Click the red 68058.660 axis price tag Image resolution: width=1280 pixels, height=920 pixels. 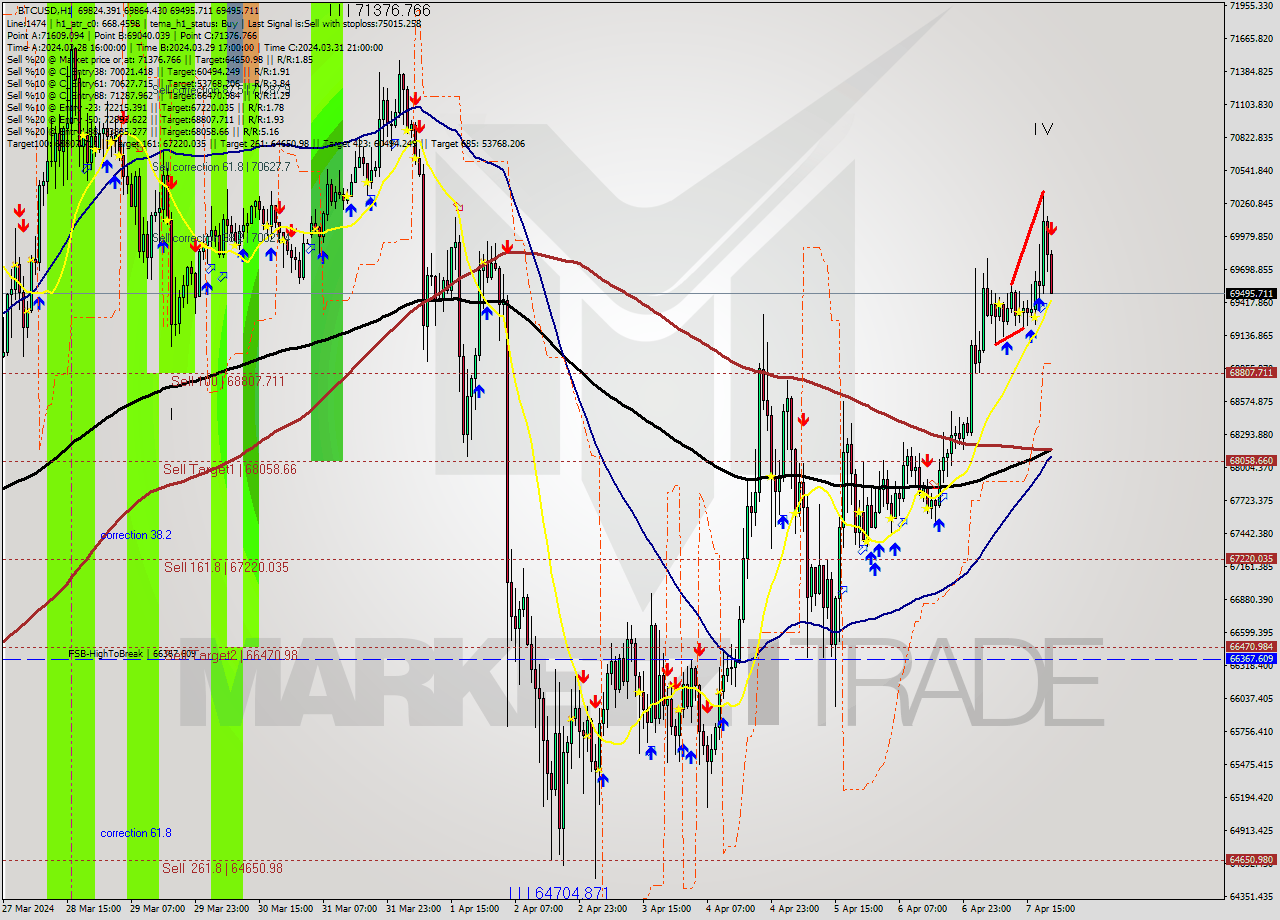click(1250, 461)
